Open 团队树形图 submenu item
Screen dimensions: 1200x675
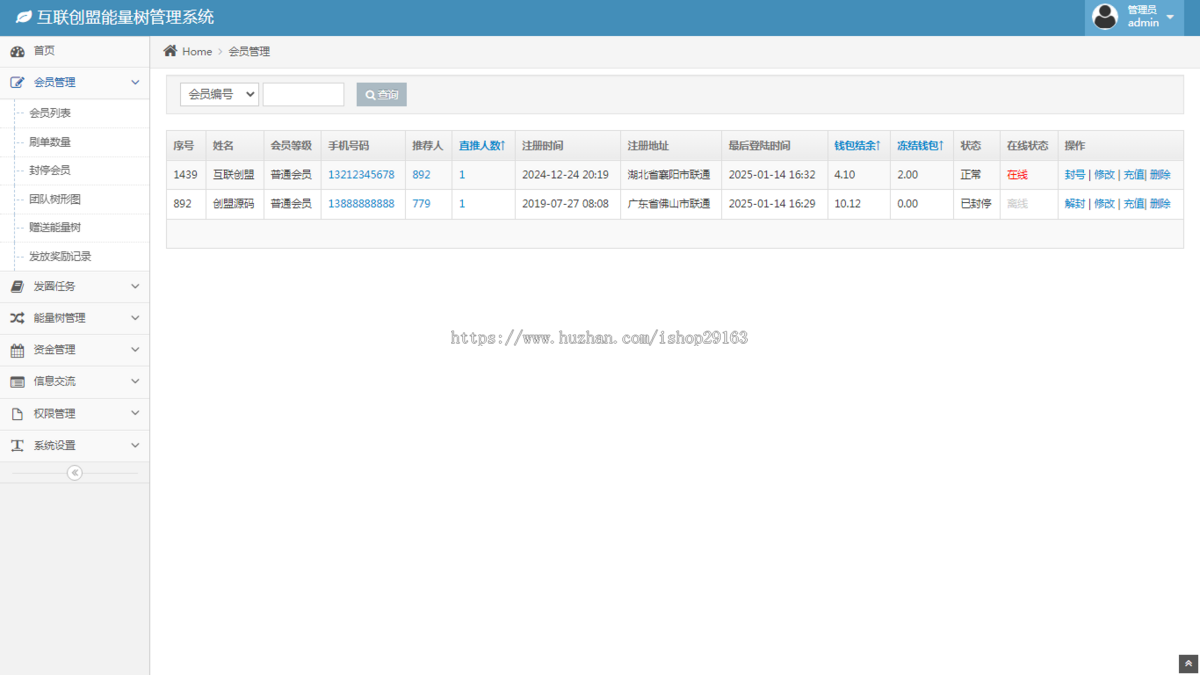(x=55, y=200)
